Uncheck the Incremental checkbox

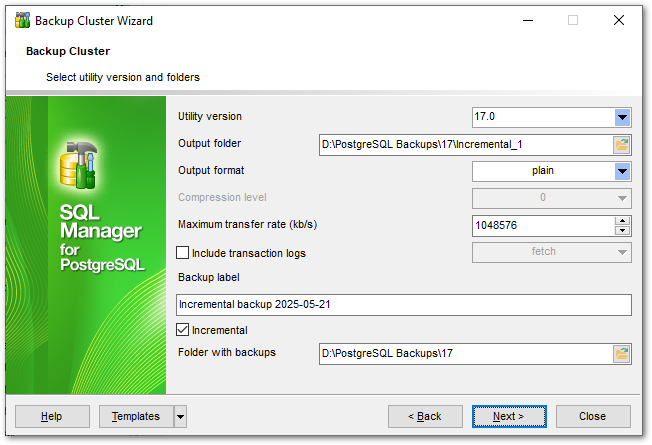click(183, 329)
